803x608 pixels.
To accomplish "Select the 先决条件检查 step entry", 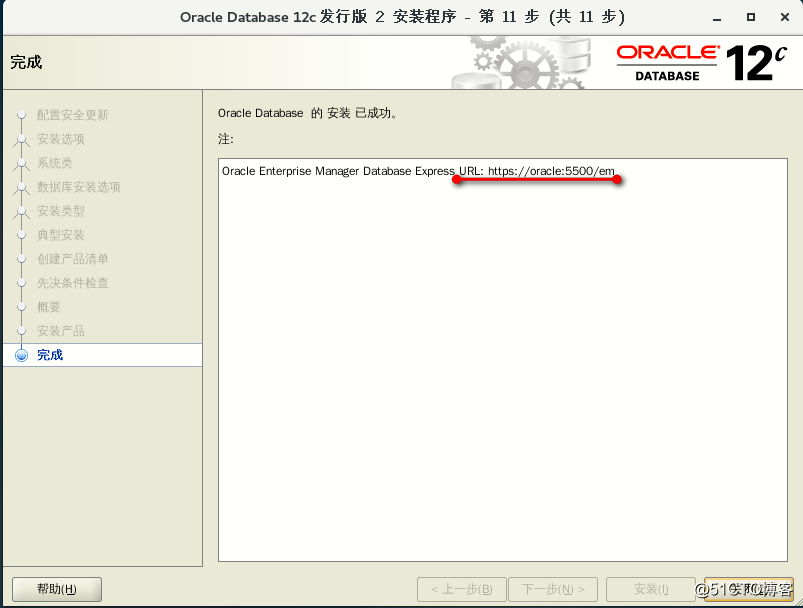I will point(22,283).
